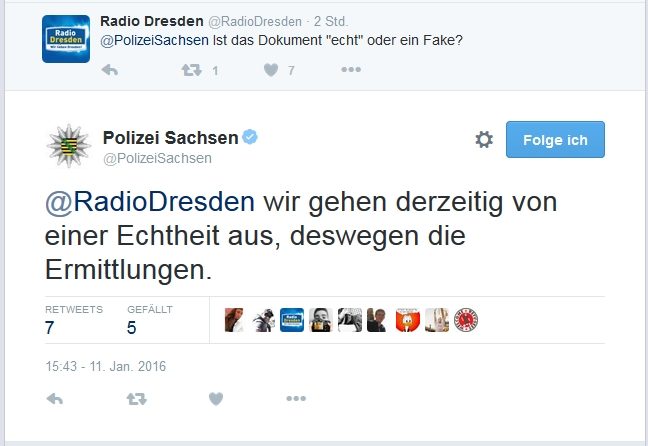Open the Polizei Sachsen avatar
This screenshot has height=446, width=648.
click(x=69, y=145)
